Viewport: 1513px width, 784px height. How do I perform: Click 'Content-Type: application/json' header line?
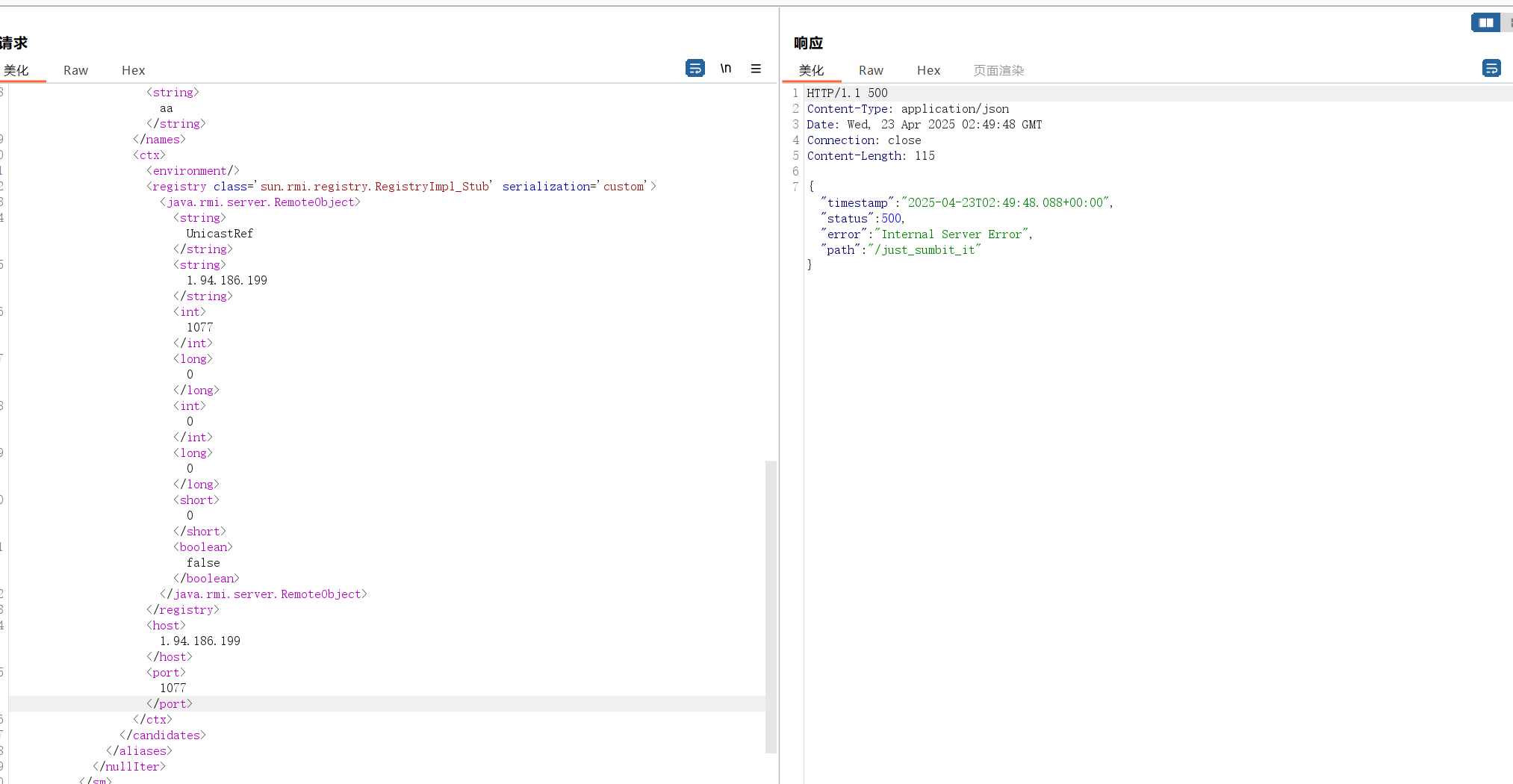pos(907,109)
